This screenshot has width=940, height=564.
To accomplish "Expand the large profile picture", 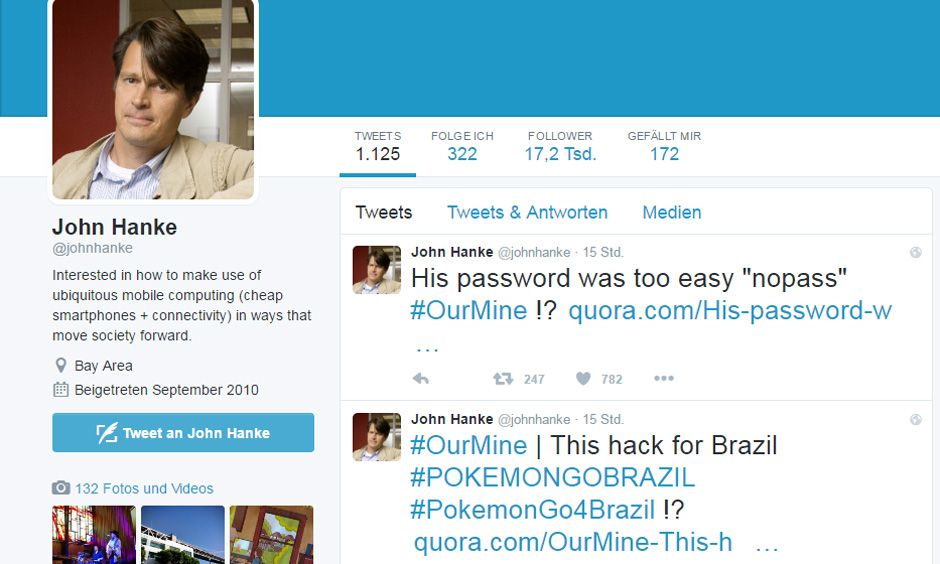I will click(153, 99).
